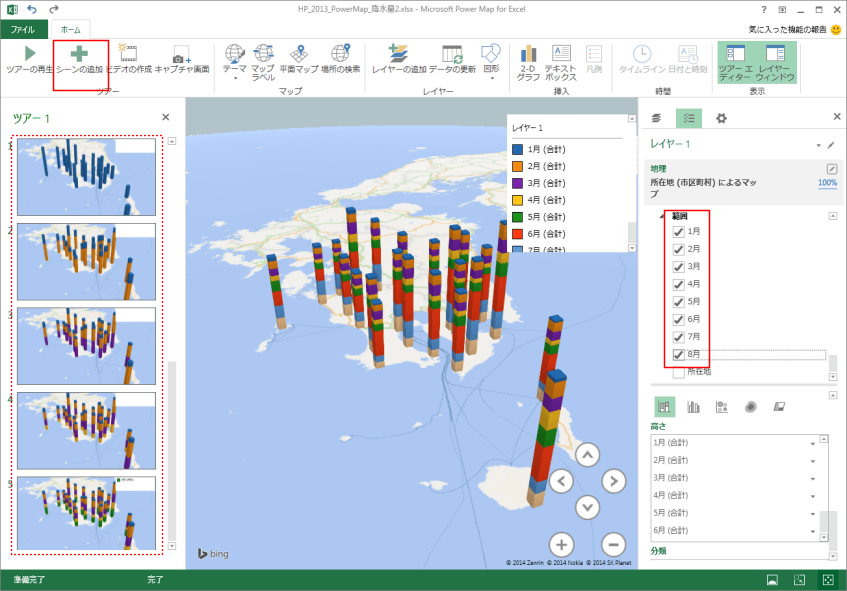
Task: Open layer settings gear icon
Action: coord(720,118)
